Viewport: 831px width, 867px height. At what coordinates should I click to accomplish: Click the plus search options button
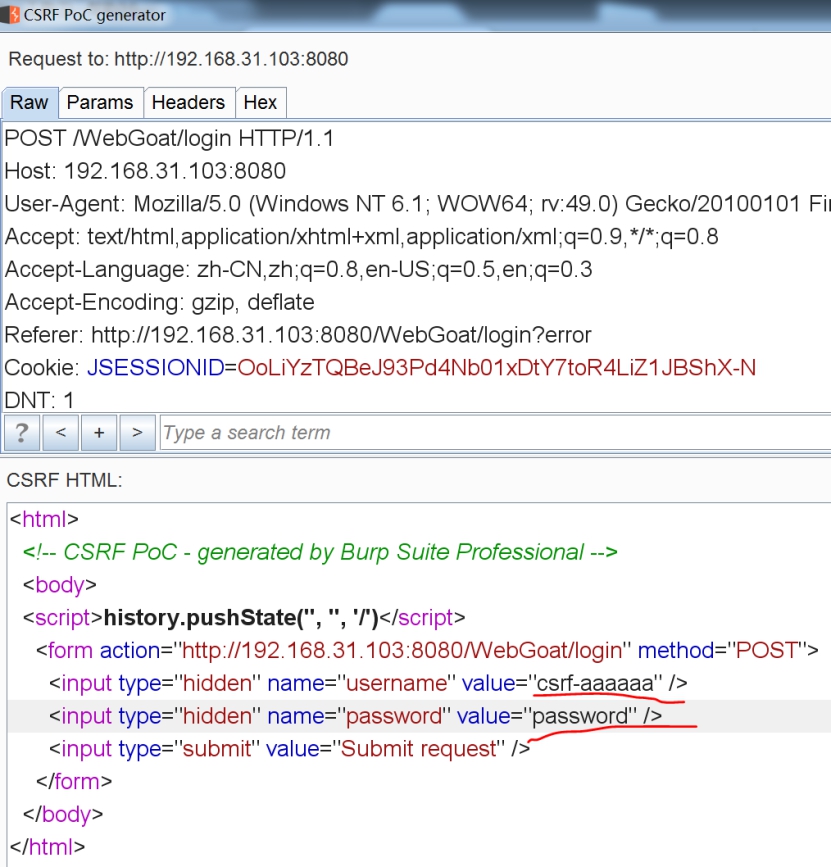[x=99, y=432]
